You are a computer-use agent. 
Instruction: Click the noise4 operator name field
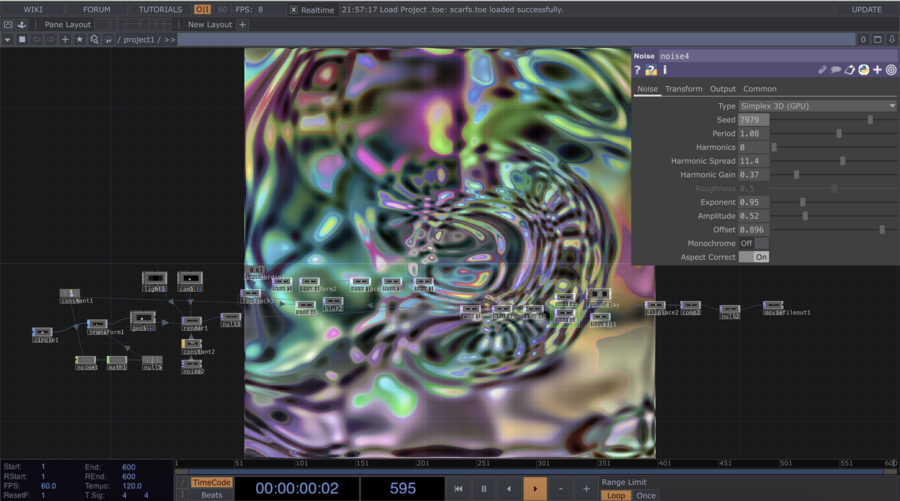[777, 56]
